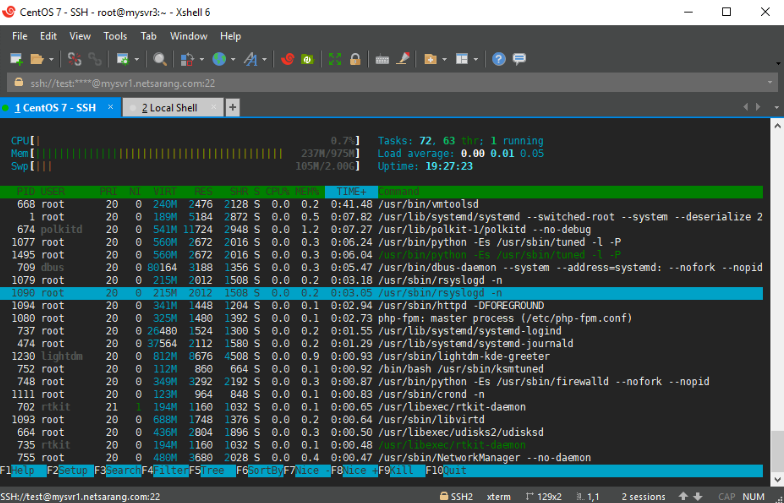The image size is (784, 503).
Task: Switch to the 2 Local Shell tab
Action: (172, 108)
